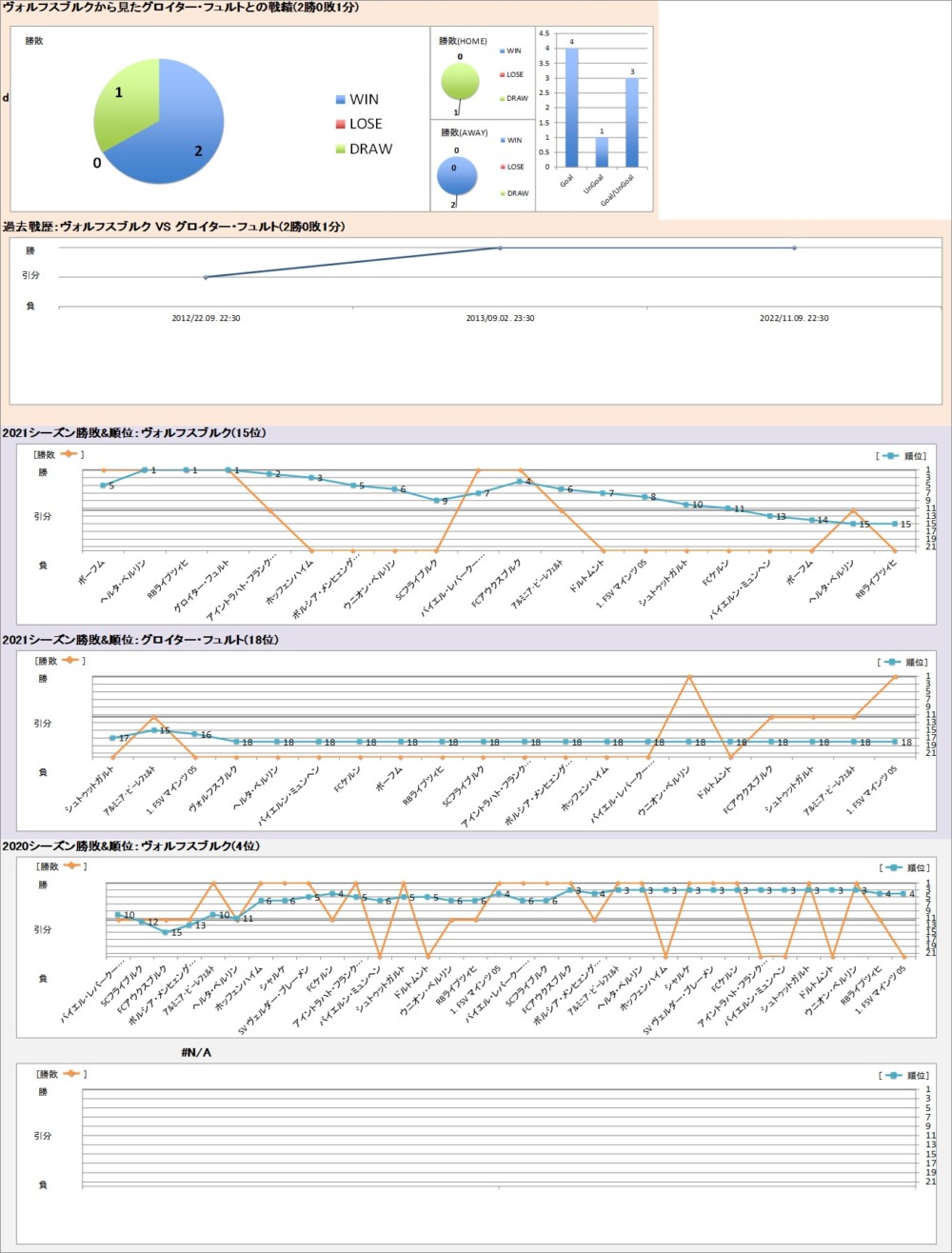The width and height of the screenshot is (952, 1253).
Task: Select rank marker 15 in the 2020 season chart
Action: (x=166, y=932)
